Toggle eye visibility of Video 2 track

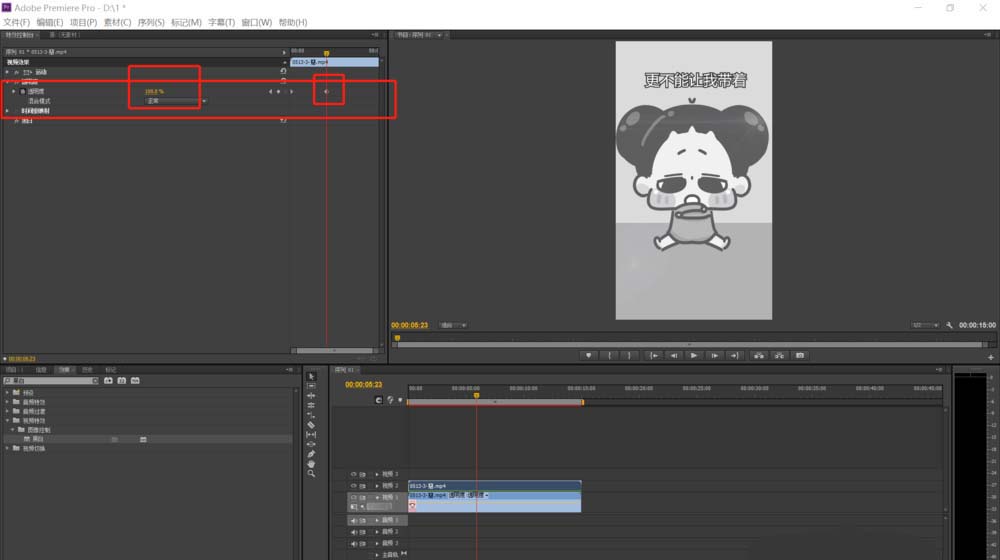click(353, 485)
